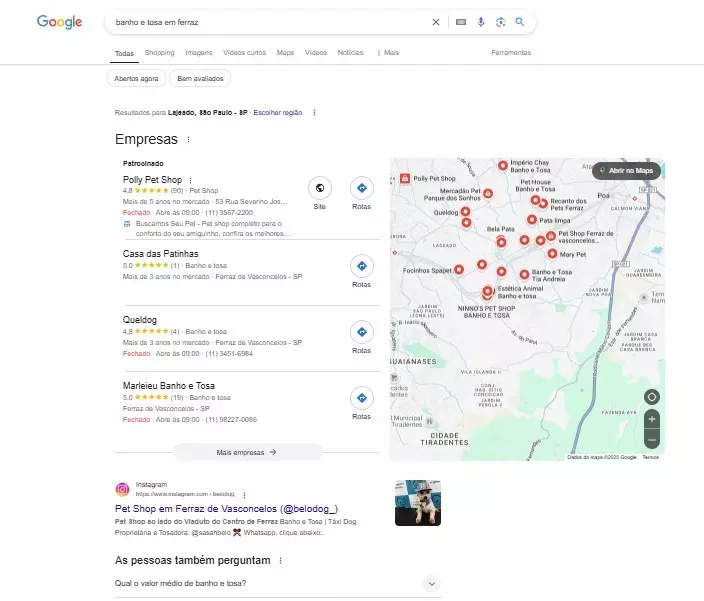Click the magnifier search submit icon
This screenshot has width=704, height=601.
point(519,22)
